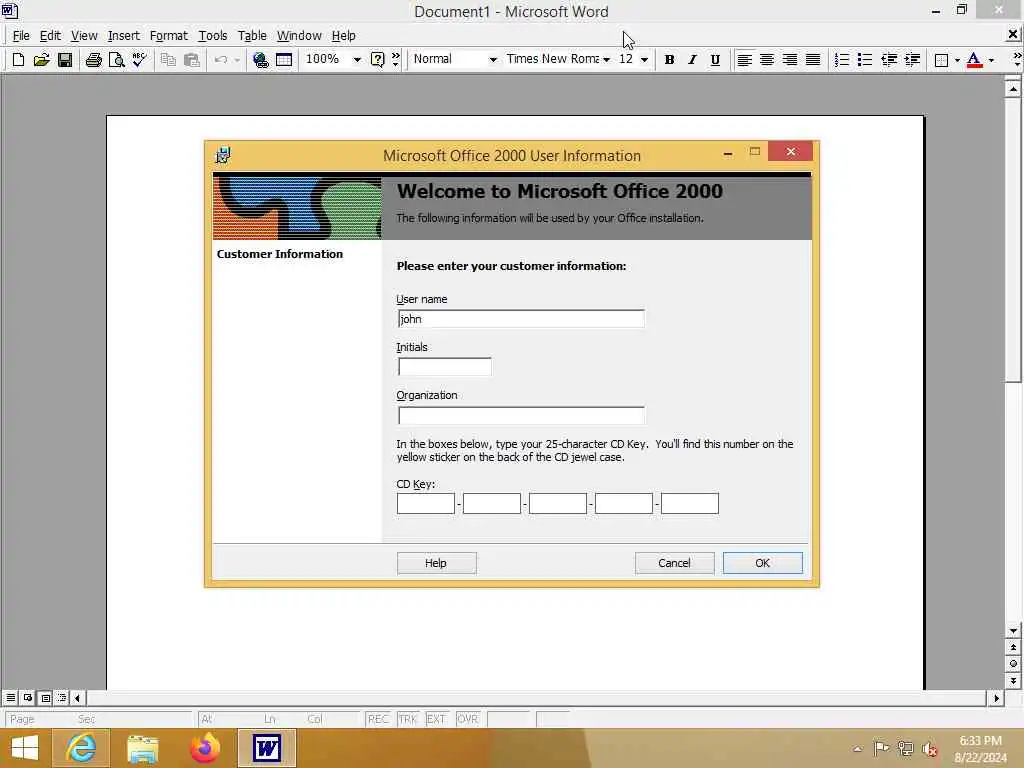Viewport: 1024px width, 768px height.
Task: Open Internet Explorer from taskbar
Action: (x=81, y=748)
